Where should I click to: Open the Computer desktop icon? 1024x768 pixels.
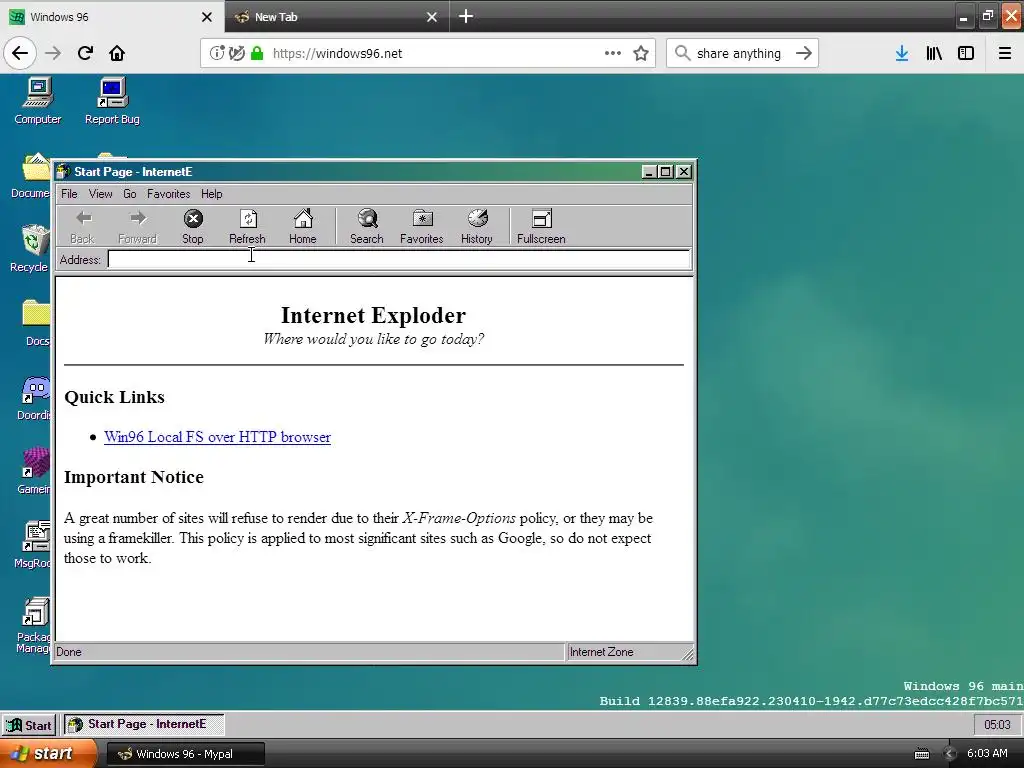pyautogui.click(x=38, y=101)
